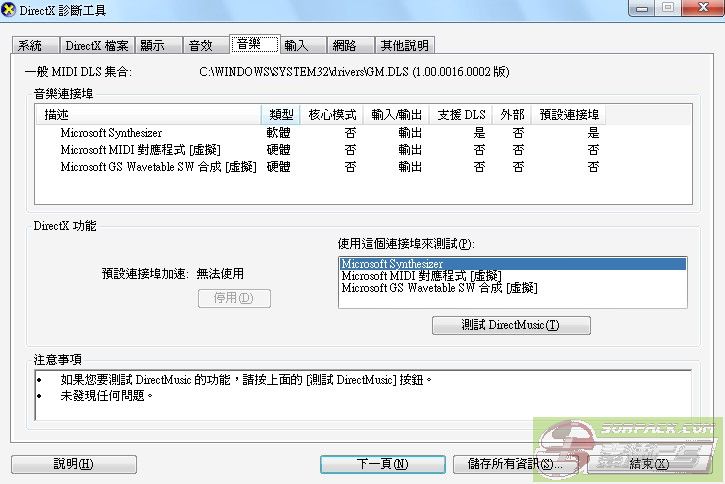
Task: Sort ports by 描述 column header
Action: [150, 115]
